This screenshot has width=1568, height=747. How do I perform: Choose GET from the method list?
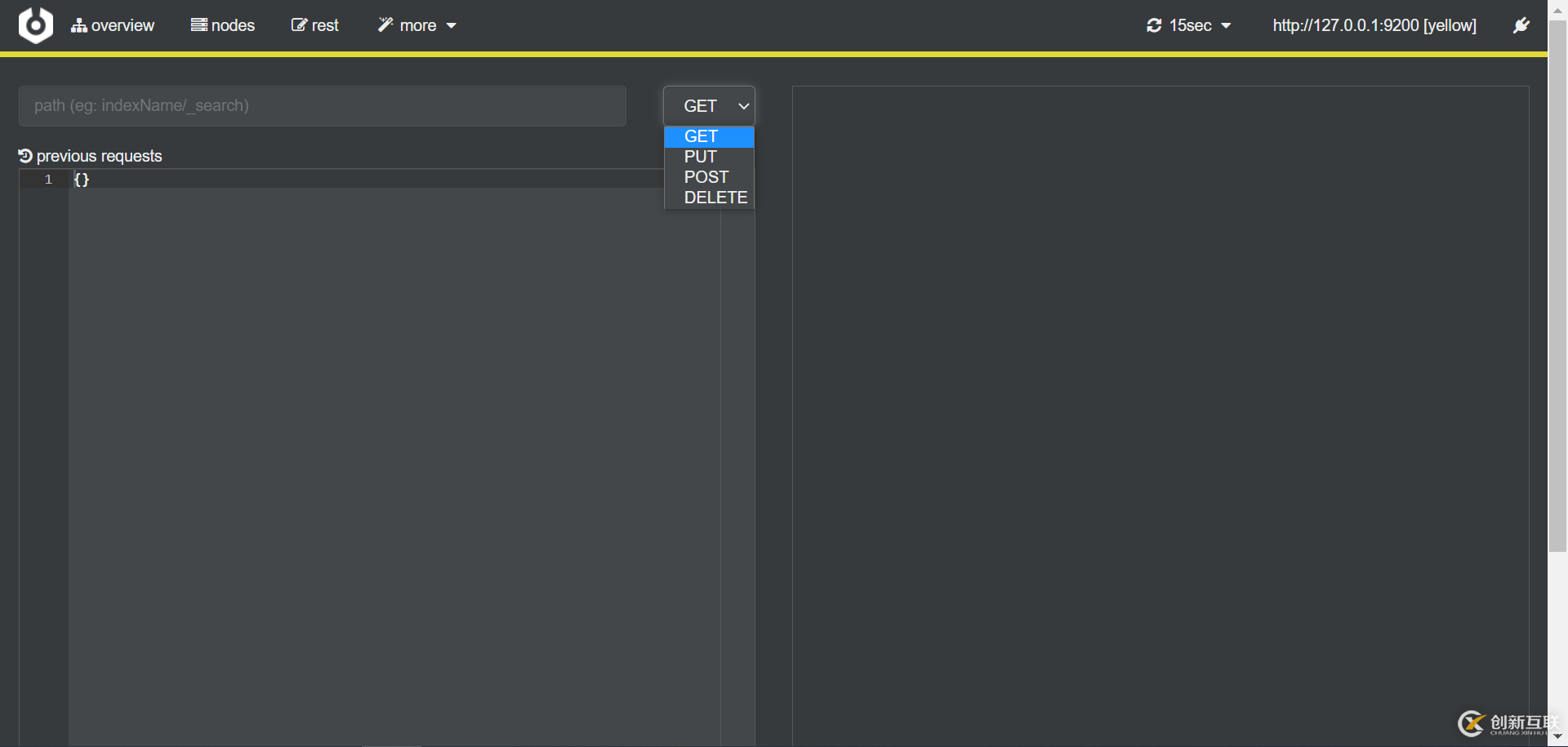pos(709,136)
